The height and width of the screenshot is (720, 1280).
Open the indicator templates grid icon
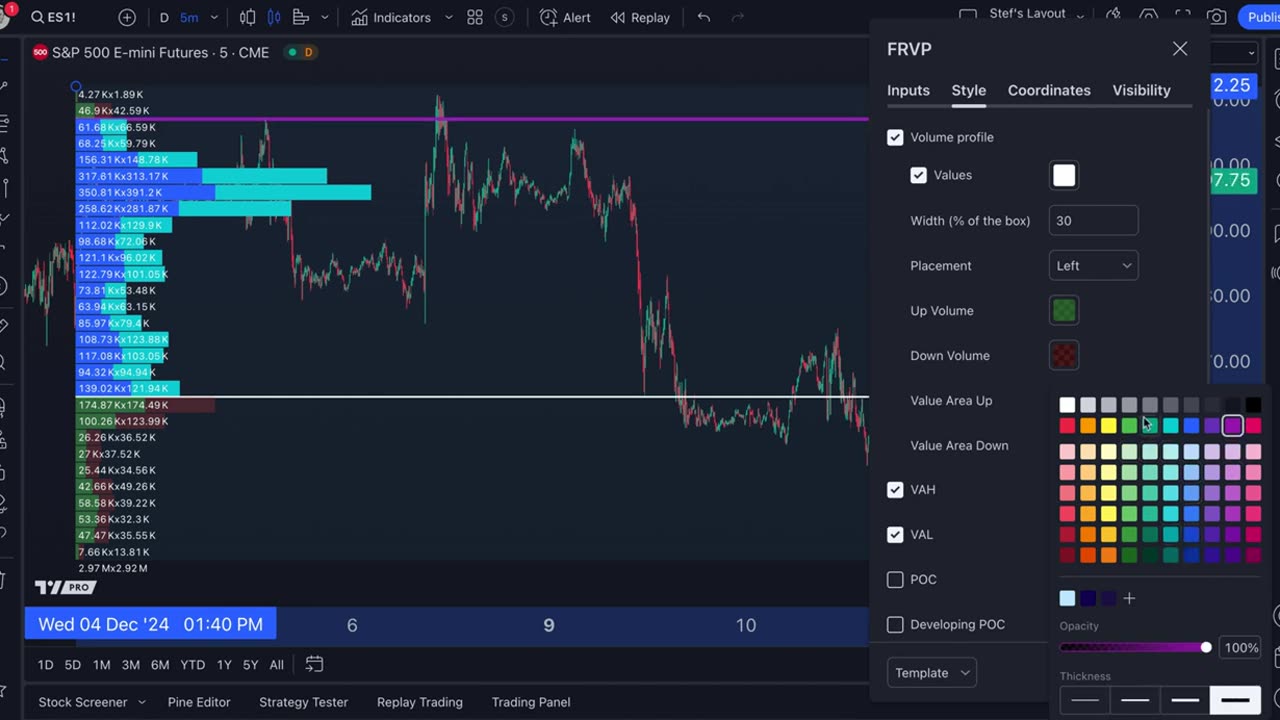pyautogui.click(x=475, y=17)
